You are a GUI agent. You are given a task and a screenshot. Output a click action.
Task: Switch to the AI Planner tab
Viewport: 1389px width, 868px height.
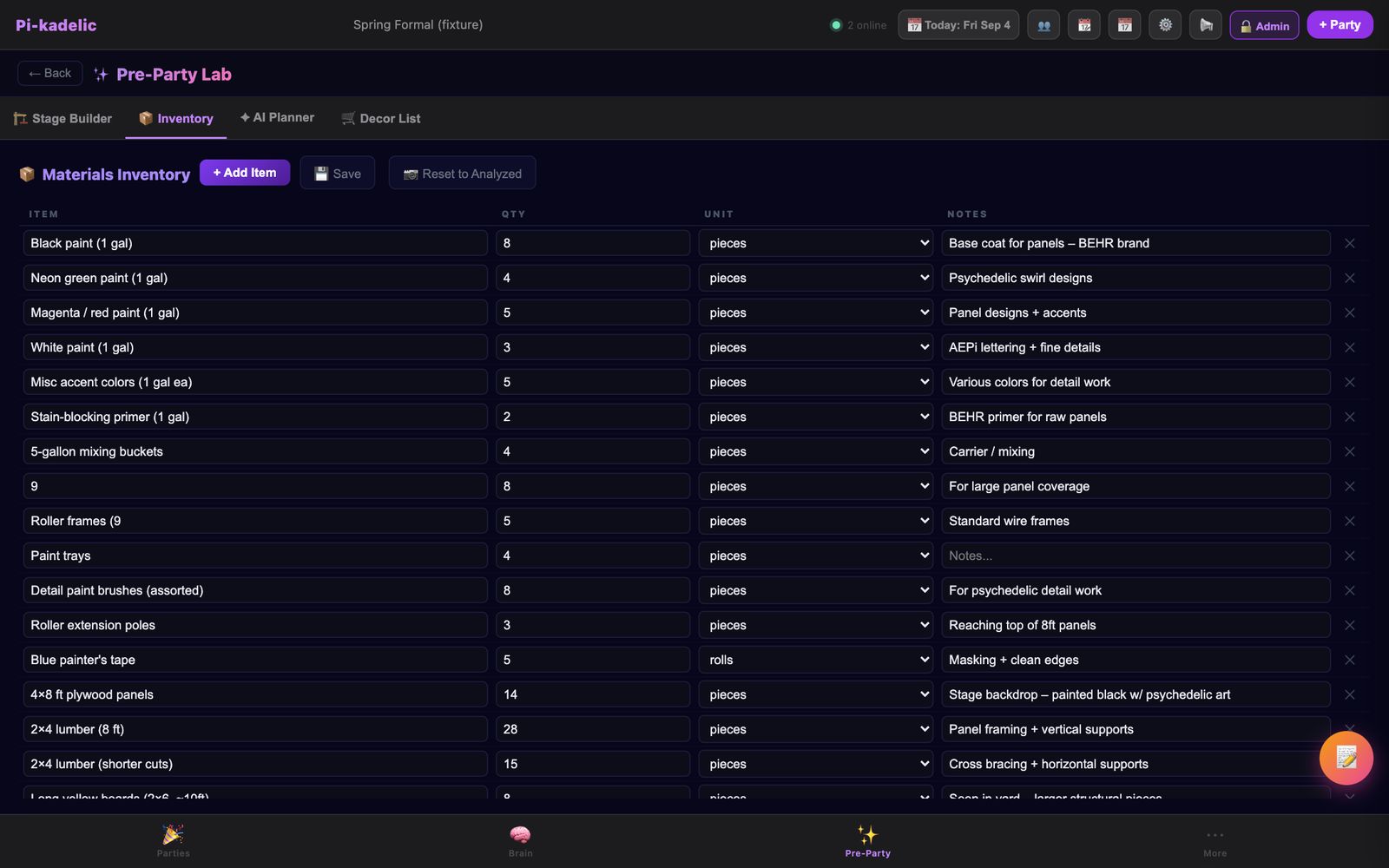coord(277,117)
